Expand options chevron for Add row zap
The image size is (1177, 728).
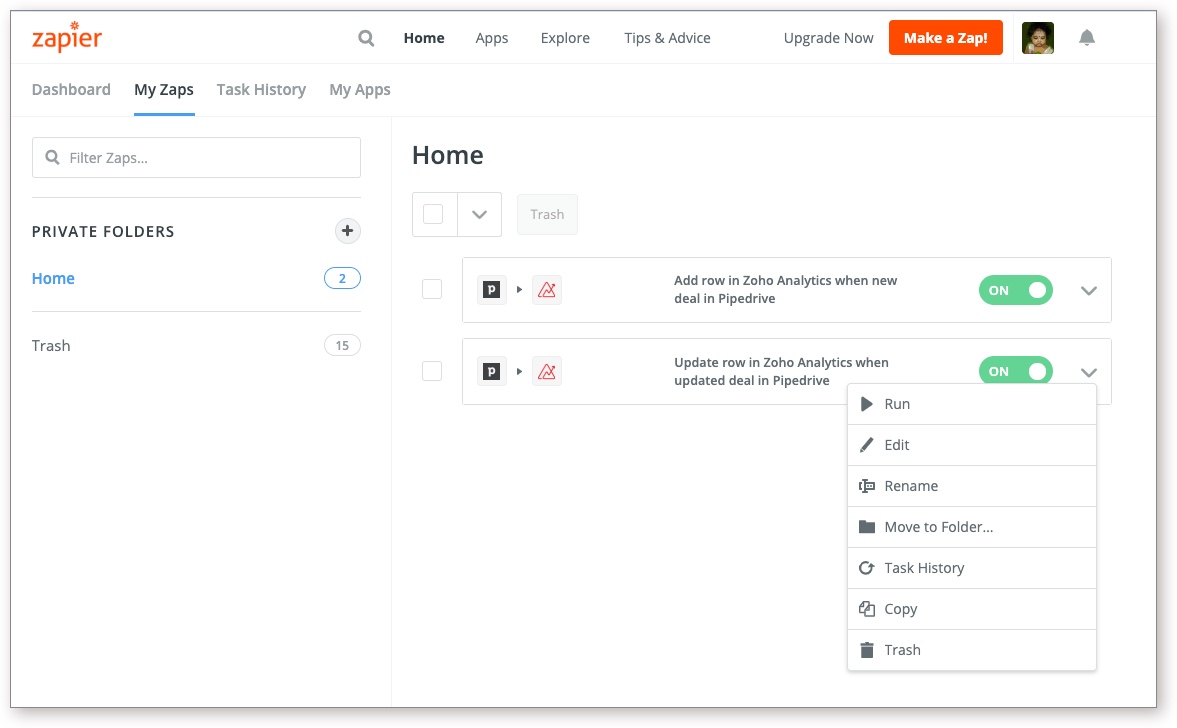click(1089, 291)
